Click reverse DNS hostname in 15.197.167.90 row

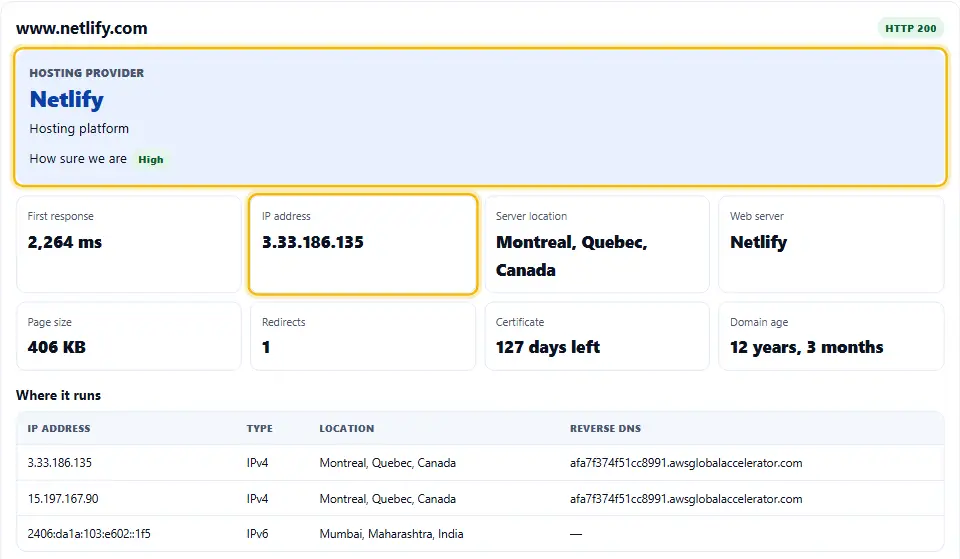click(x=686, y=498)
